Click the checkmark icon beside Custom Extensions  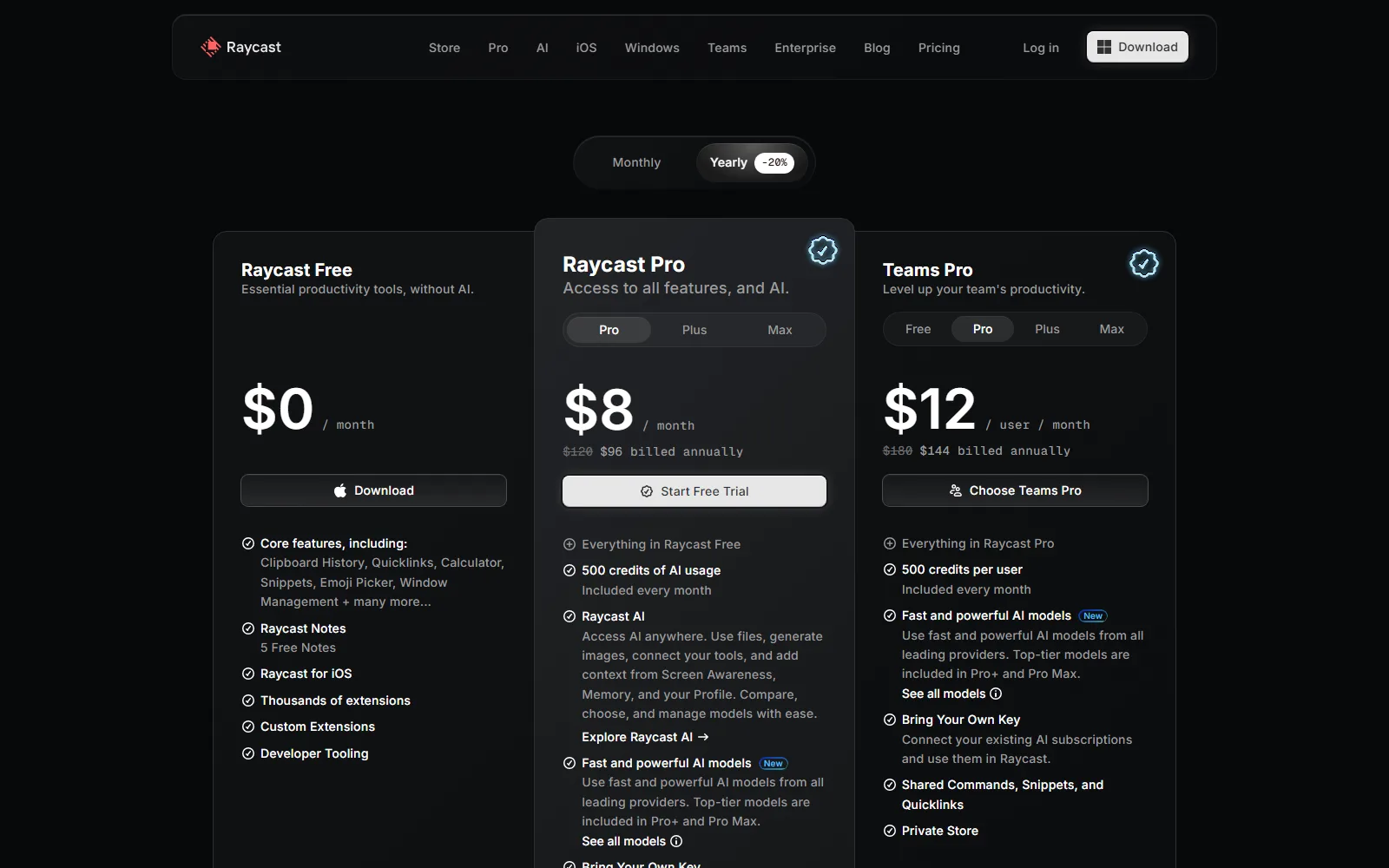[x=248, y=727]
